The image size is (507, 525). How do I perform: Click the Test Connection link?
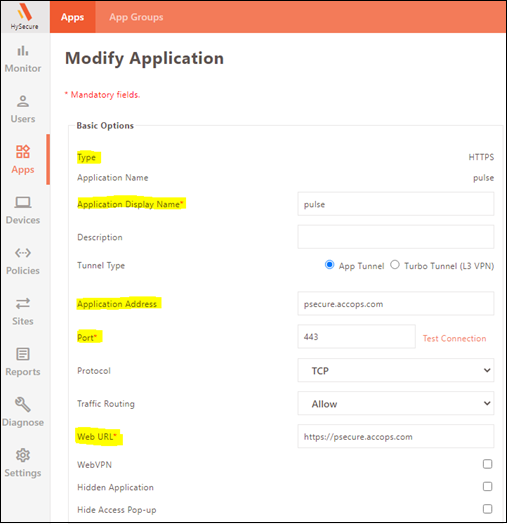click(454, 339)
